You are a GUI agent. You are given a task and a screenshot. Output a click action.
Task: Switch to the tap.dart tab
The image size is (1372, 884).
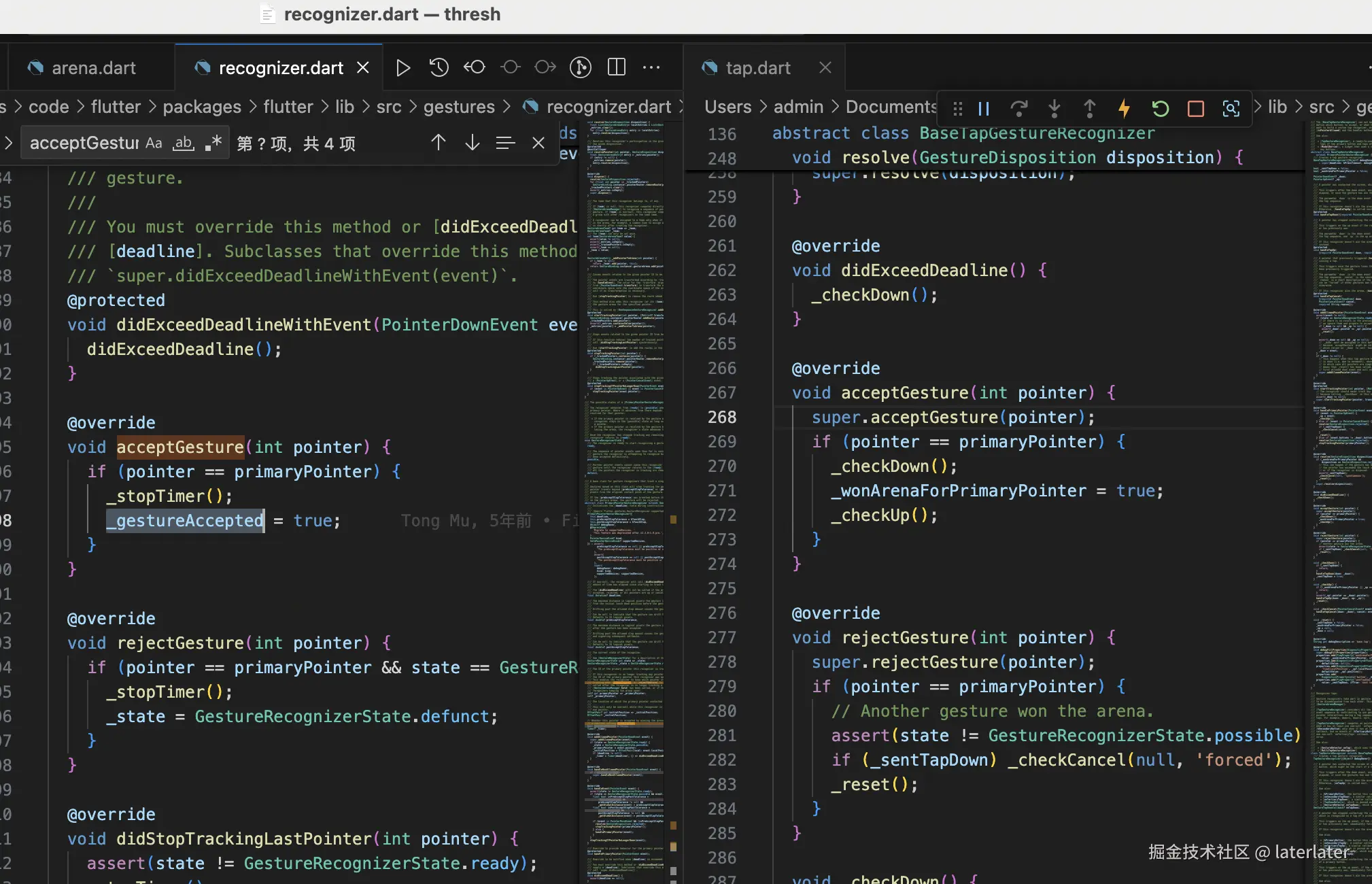pos(757,68)
